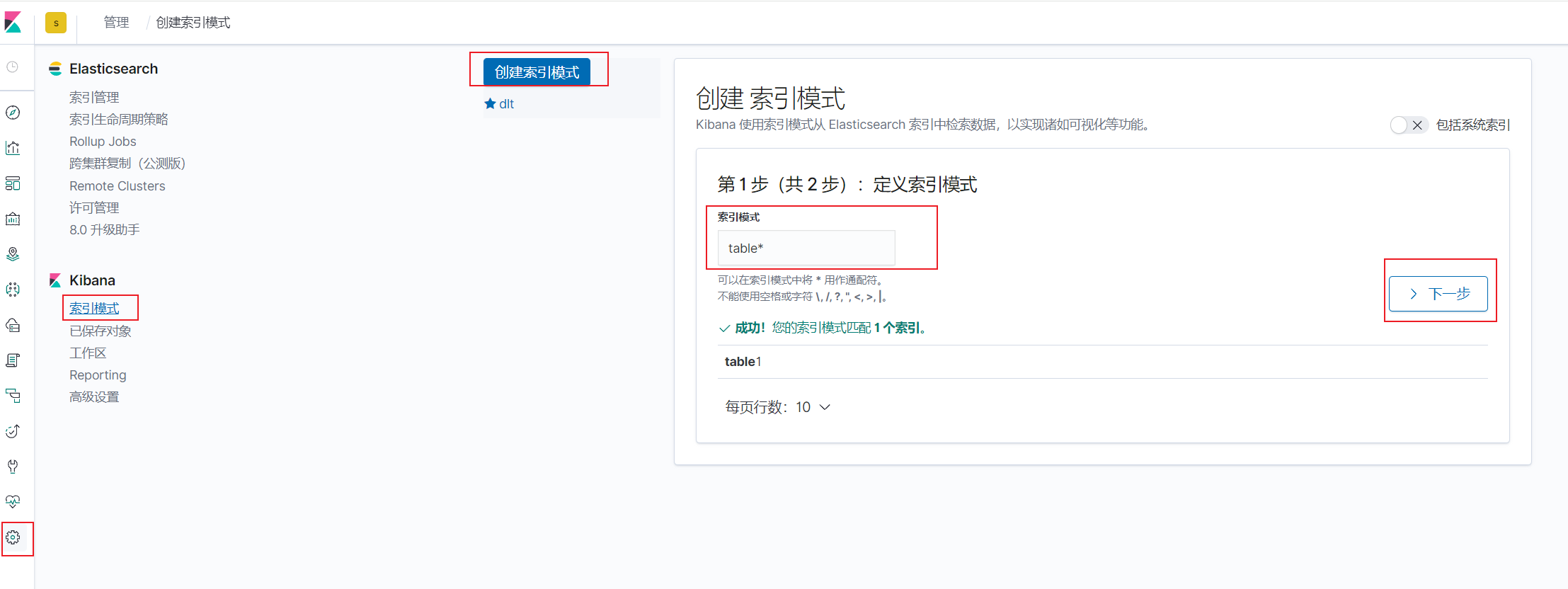This screenshot has height=589, width=1568.
Task: Open Dev Tools via the wrench icon
Action: pos(13,467)
